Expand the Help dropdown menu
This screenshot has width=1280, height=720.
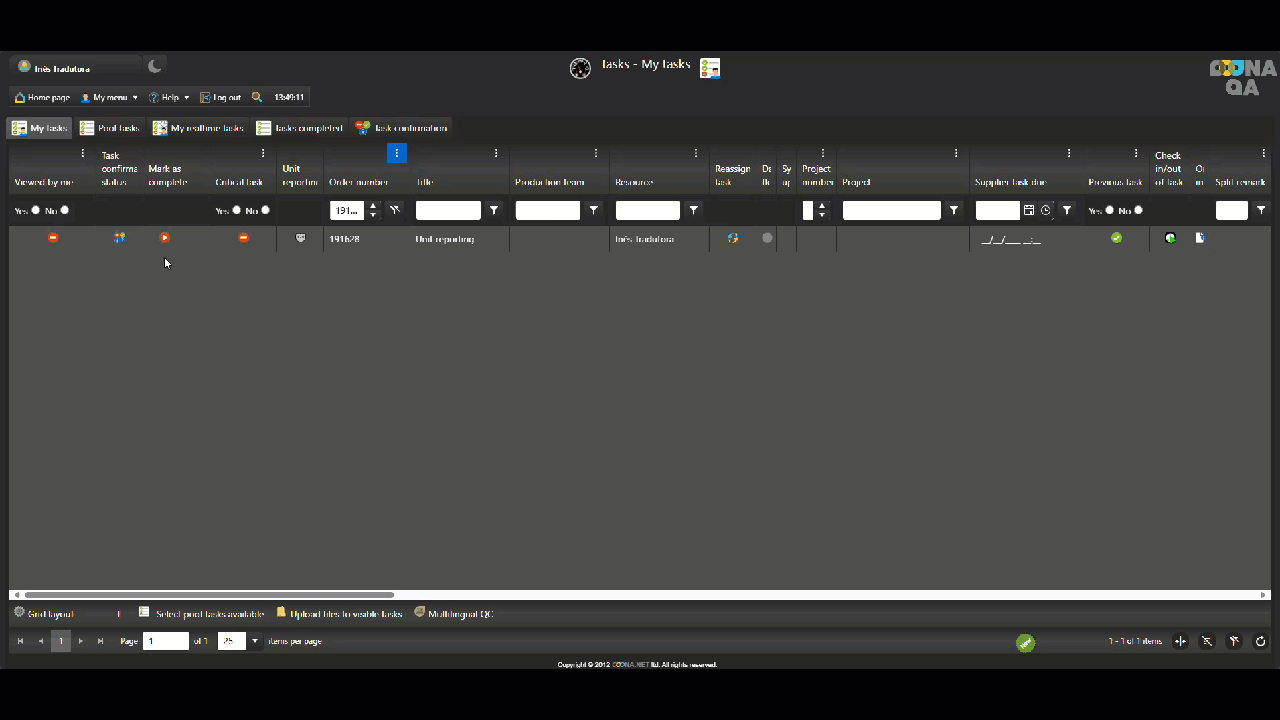(169, 98)
